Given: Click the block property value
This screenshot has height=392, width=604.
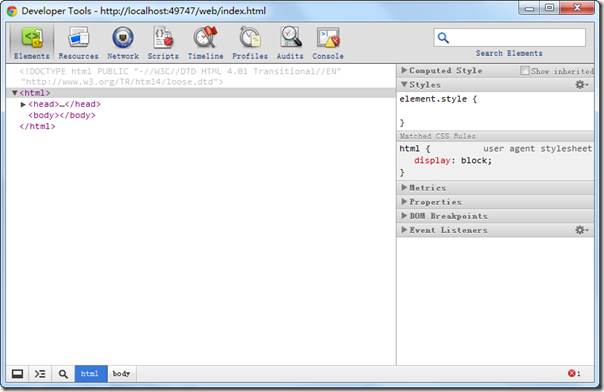Looking at the screenshot, I should [474, 161].
